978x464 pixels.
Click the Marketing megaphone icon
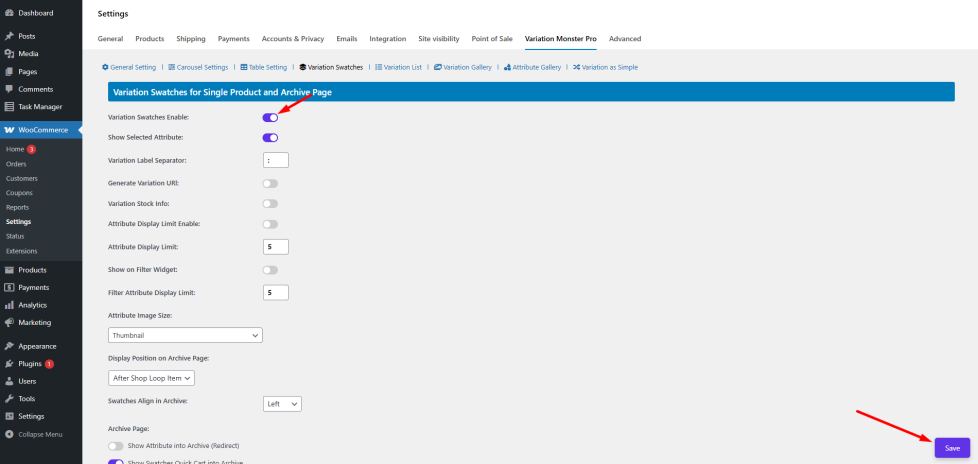click(9, 322)
